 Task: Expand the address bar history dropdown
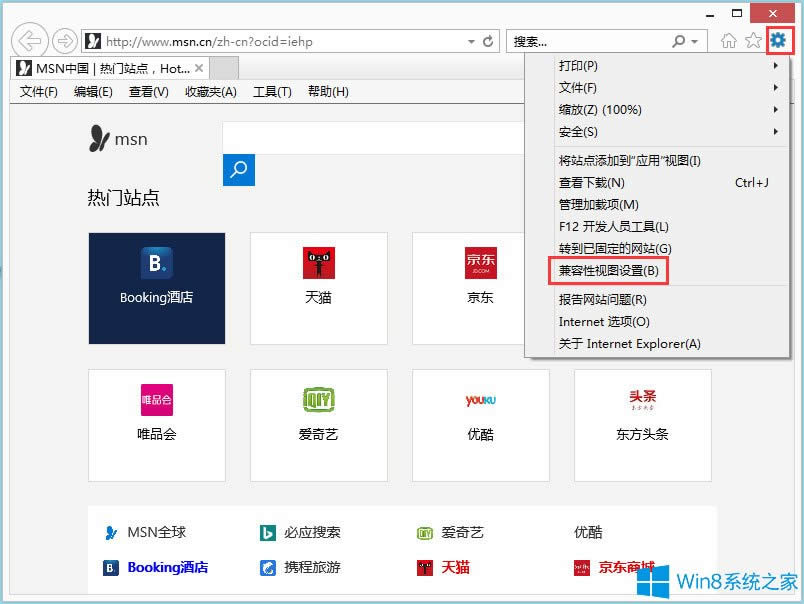pyautogui.click(x=469, y=42)
